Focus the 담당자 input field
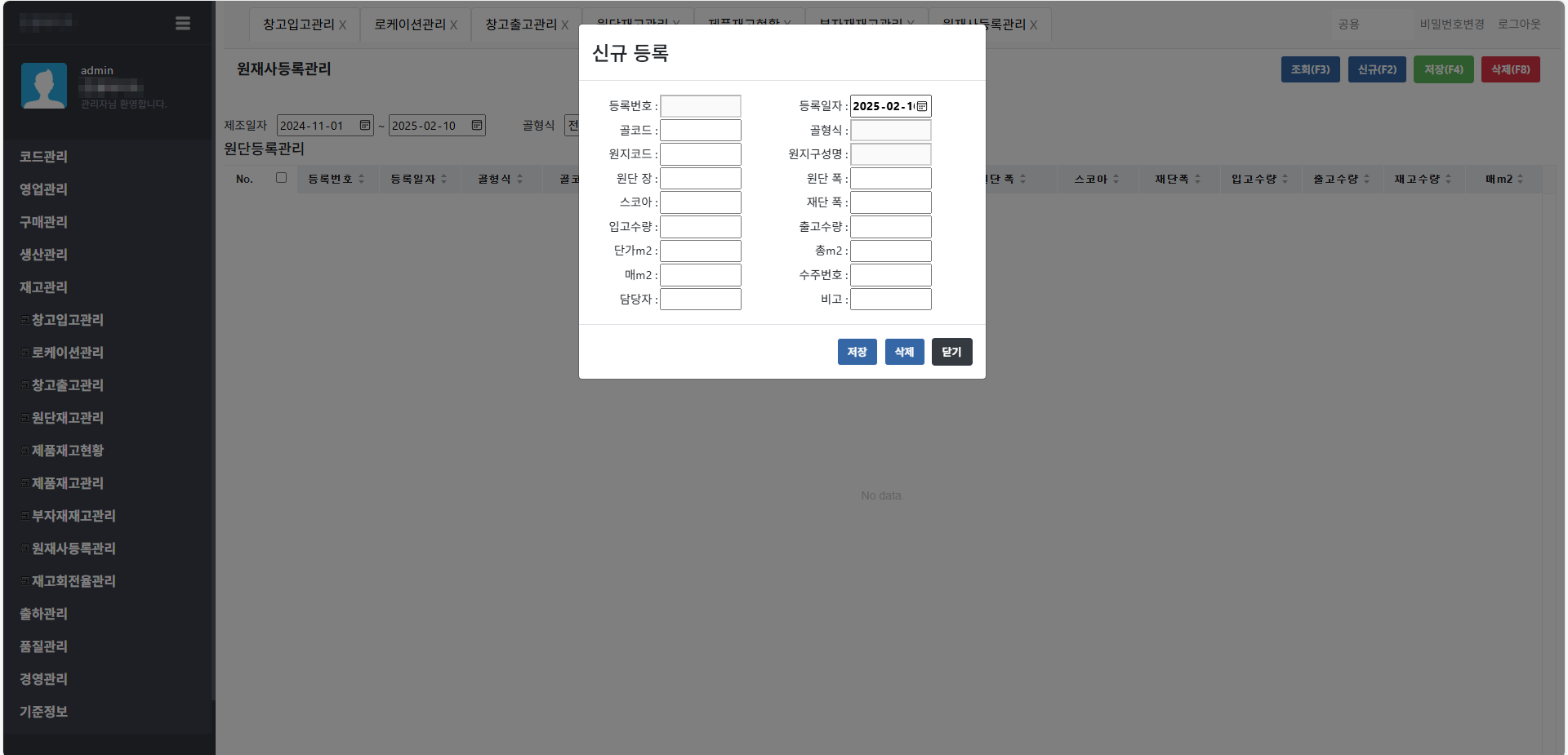This screenshot has width=1568, height=755. [x=701, y=300]
